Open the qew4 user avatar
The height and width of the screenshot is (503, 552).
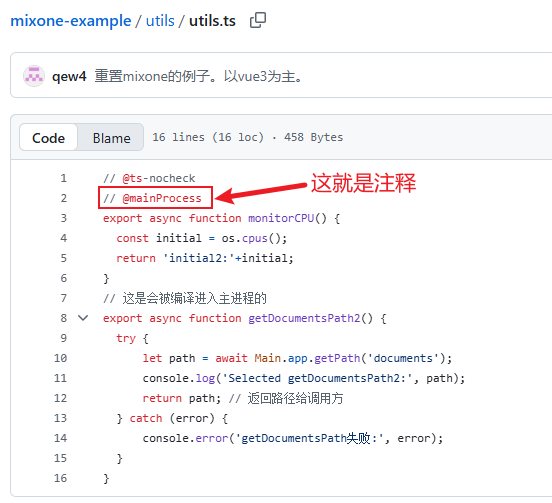click(x=34, y=76)
